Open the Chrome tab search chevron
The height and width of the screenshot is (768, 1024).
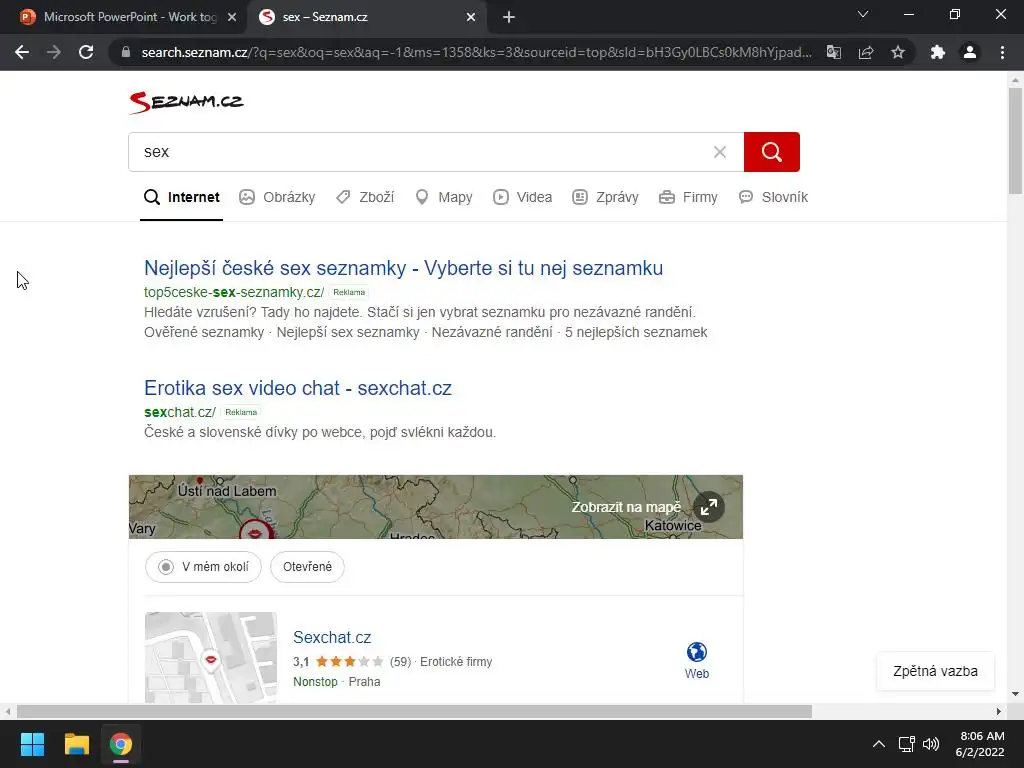(863, 14)
